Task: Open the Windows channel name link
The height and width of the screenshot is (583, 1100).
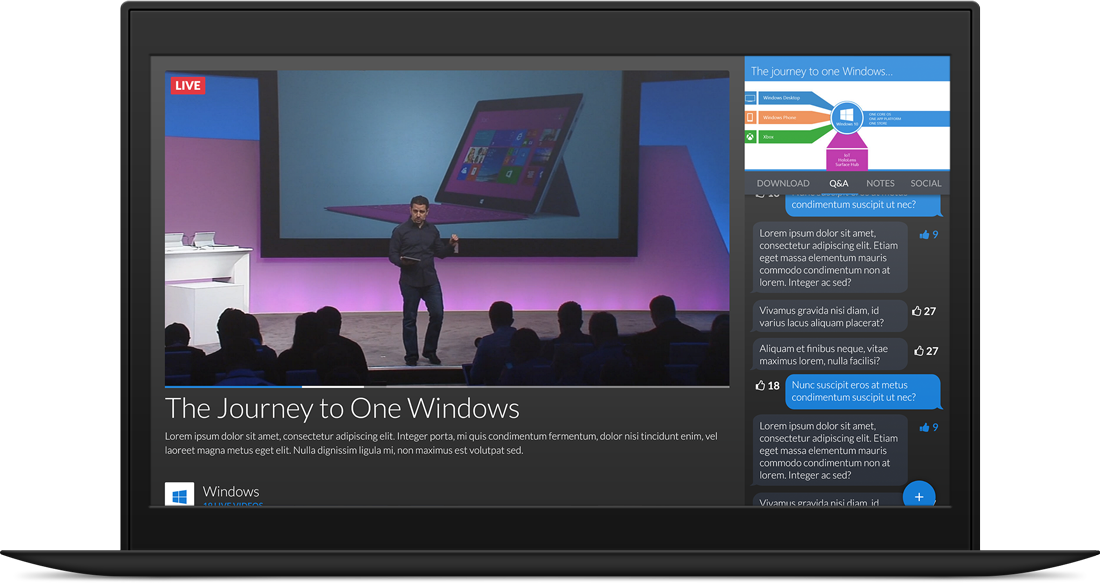Action: [231, 491]
